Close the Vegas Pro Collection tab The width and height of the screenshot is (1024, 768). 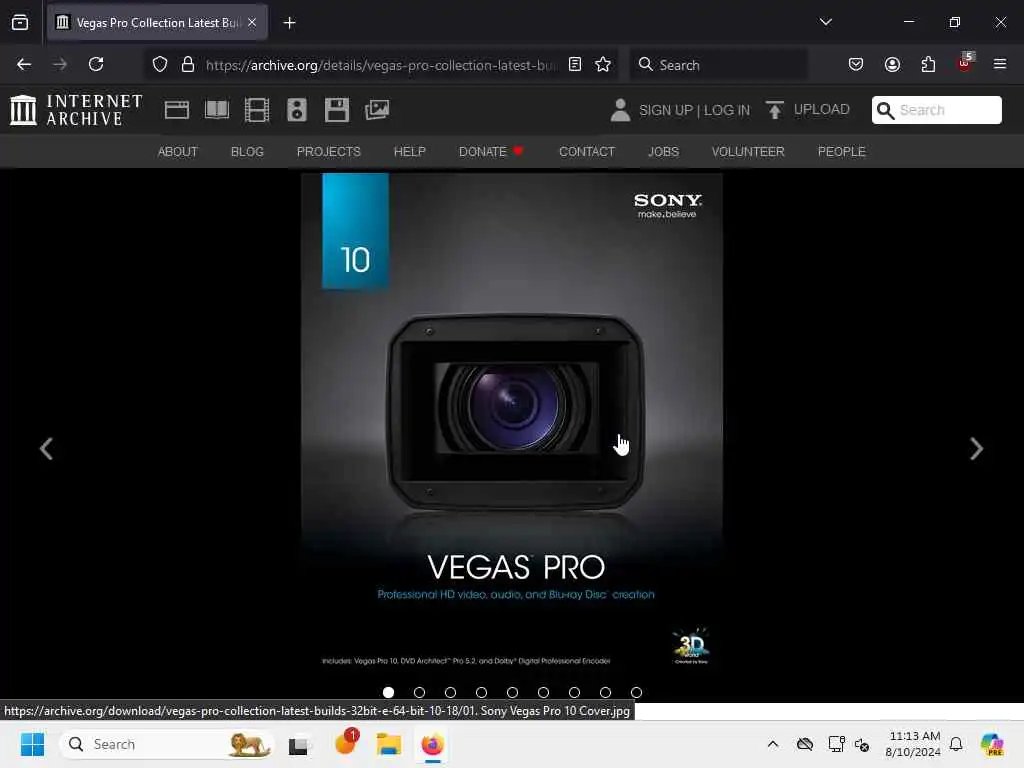click(252, 22)
